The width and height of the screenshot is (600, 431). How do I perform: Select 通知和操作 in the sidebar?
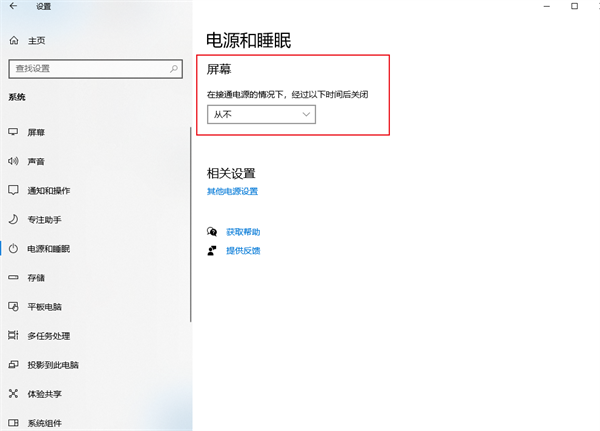click(x=49, y=191)
